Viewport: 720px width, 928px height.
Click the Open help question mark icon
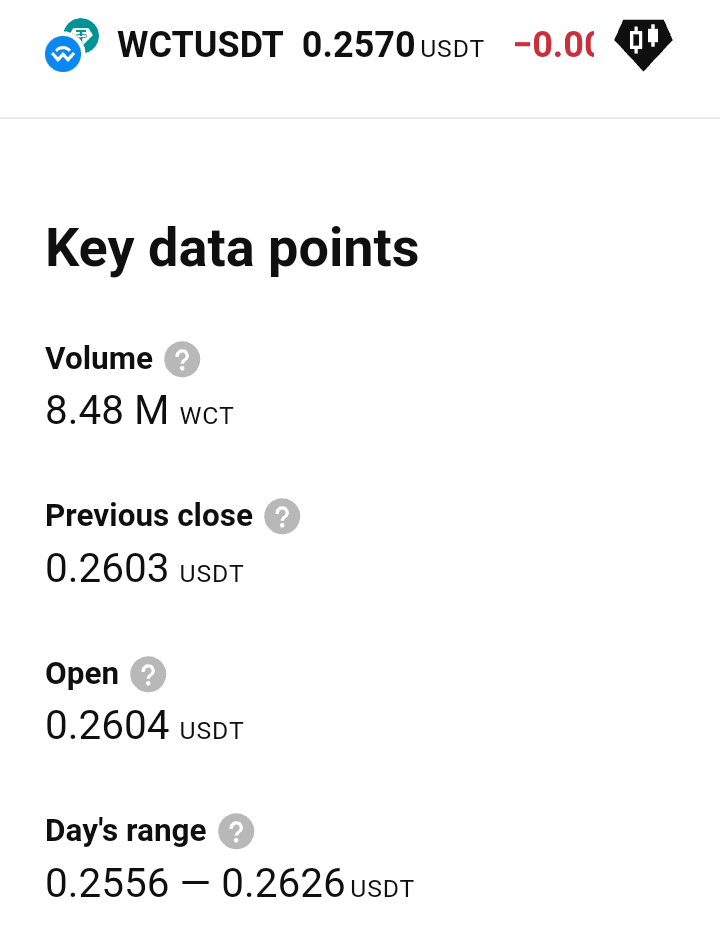pyautogui.click(x=148, y=674)
